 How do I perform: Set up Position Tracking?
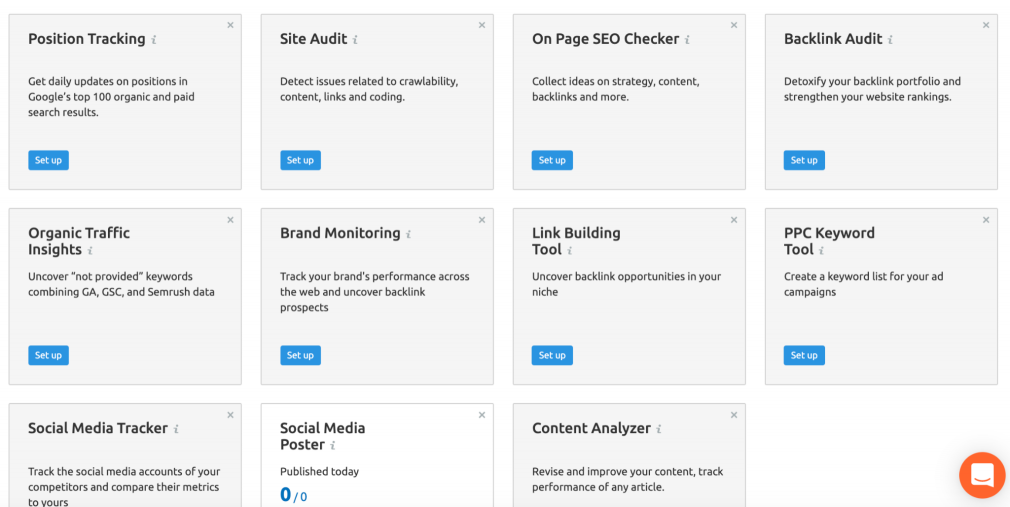pos(48,160)
